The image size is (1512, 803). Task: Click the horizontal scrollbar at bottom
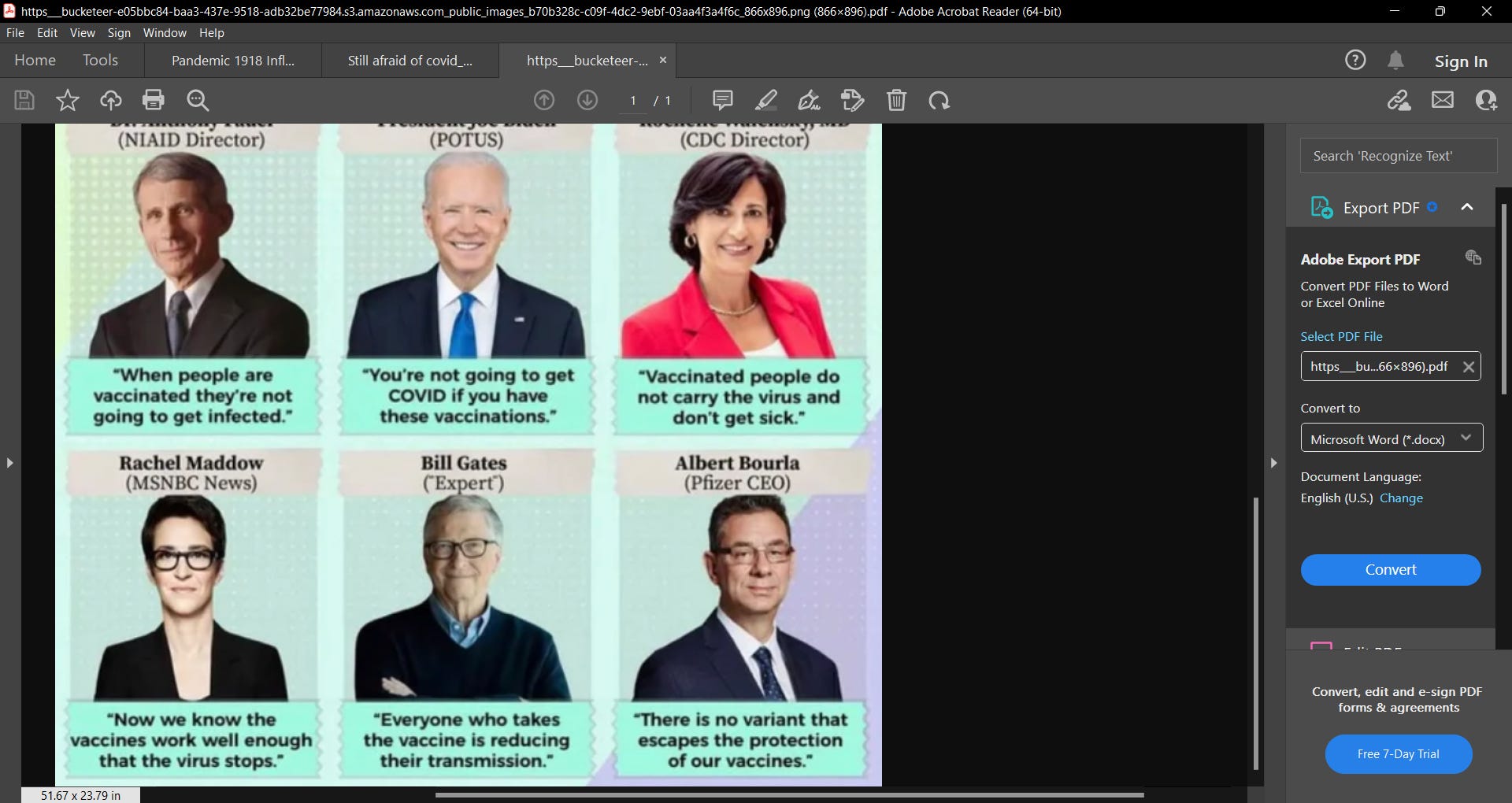789,794
